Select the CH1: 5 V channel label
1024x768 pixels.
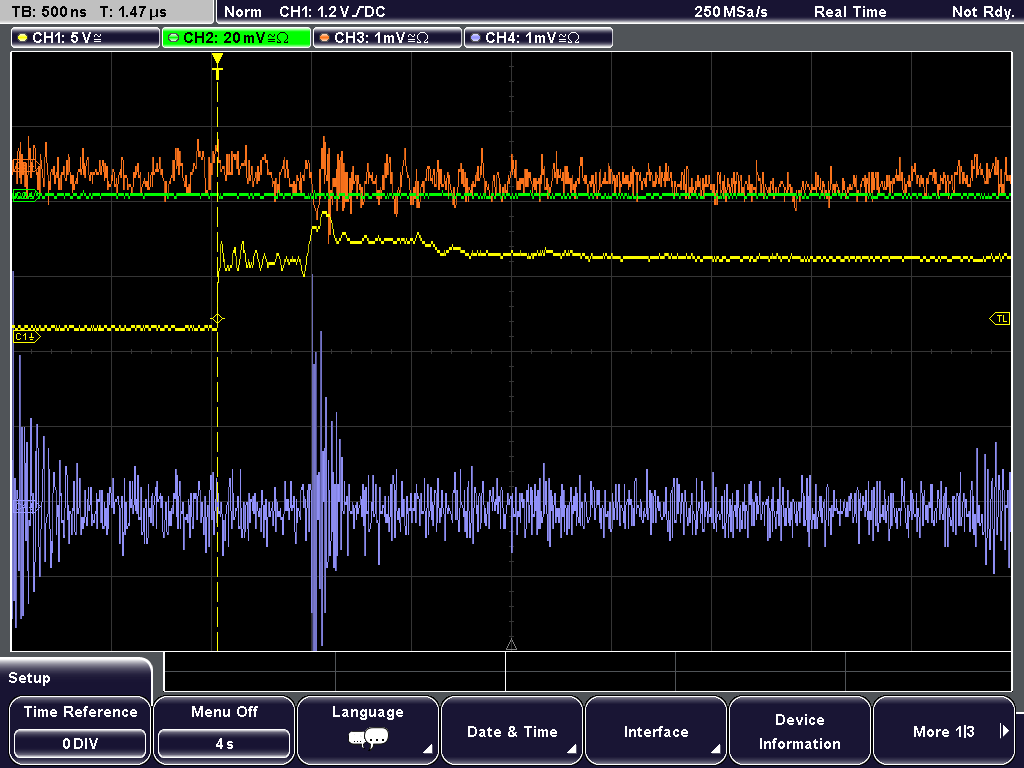pos(86,38)
